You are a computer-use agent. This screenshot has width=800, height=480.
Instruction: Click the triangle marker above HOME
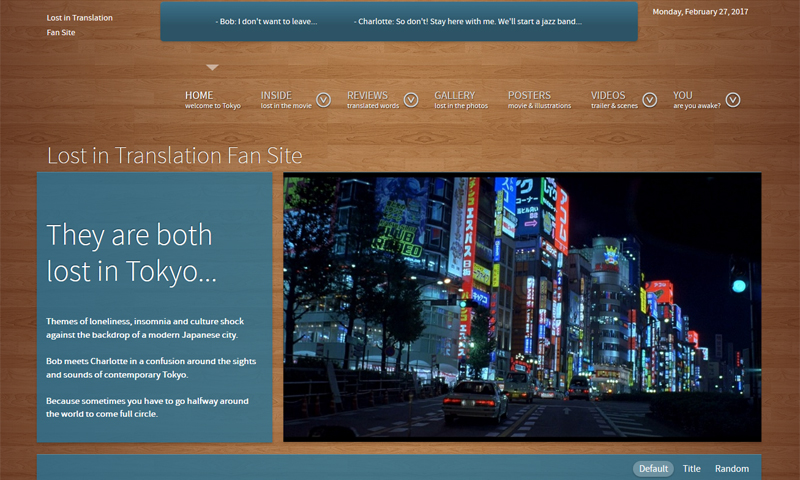(212, 68)
